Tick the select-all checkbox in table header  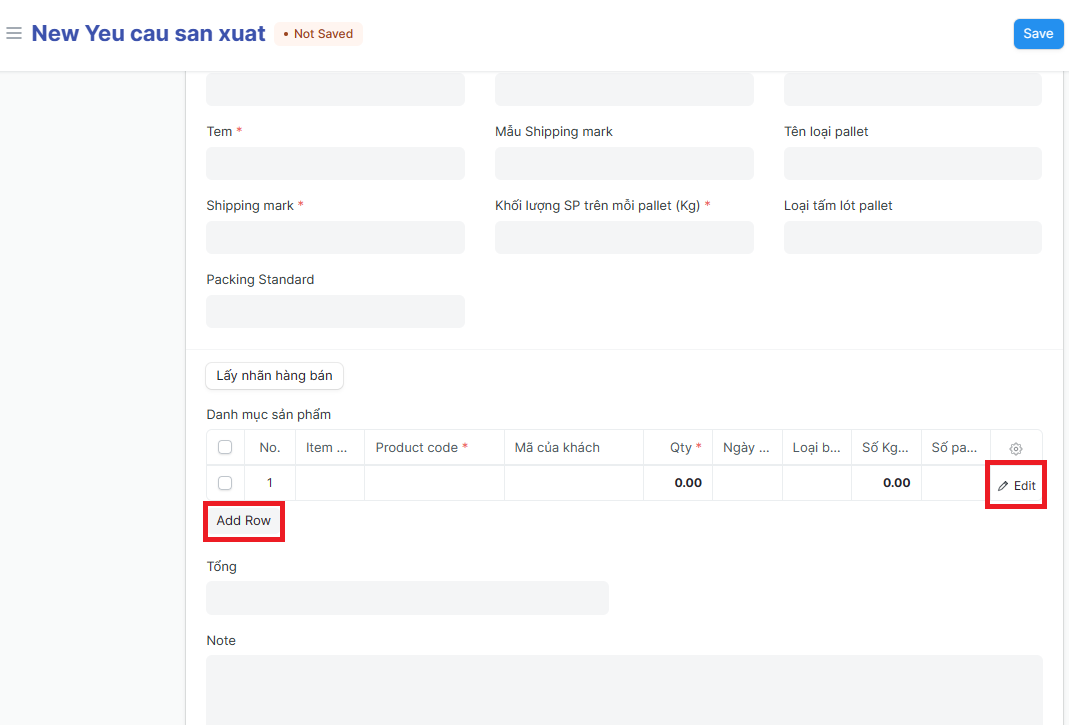pyautogui.click(x=225, y=448)
